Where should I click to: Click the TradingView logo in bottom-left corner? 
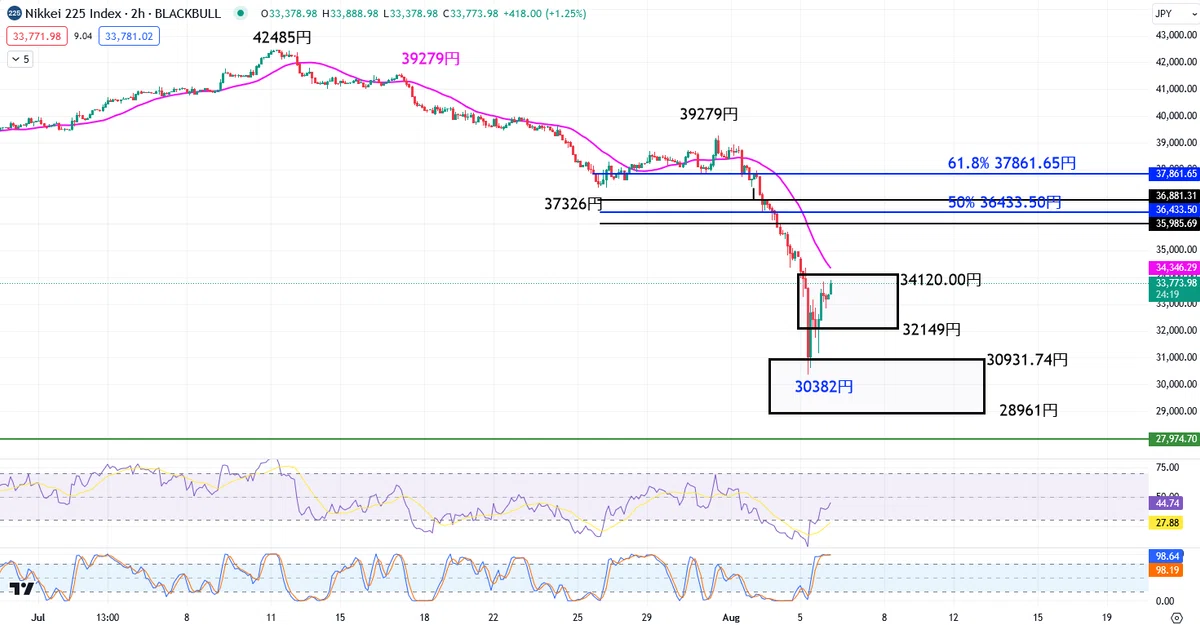23,589
